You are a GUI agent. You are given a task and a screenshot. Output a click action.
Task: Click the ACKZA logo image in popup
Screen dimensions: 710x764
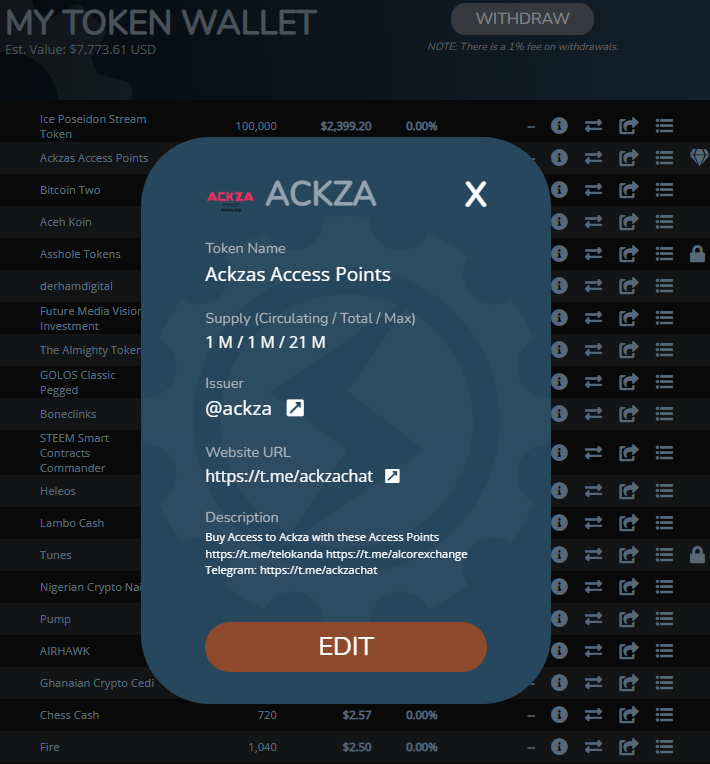pos(230,198)
